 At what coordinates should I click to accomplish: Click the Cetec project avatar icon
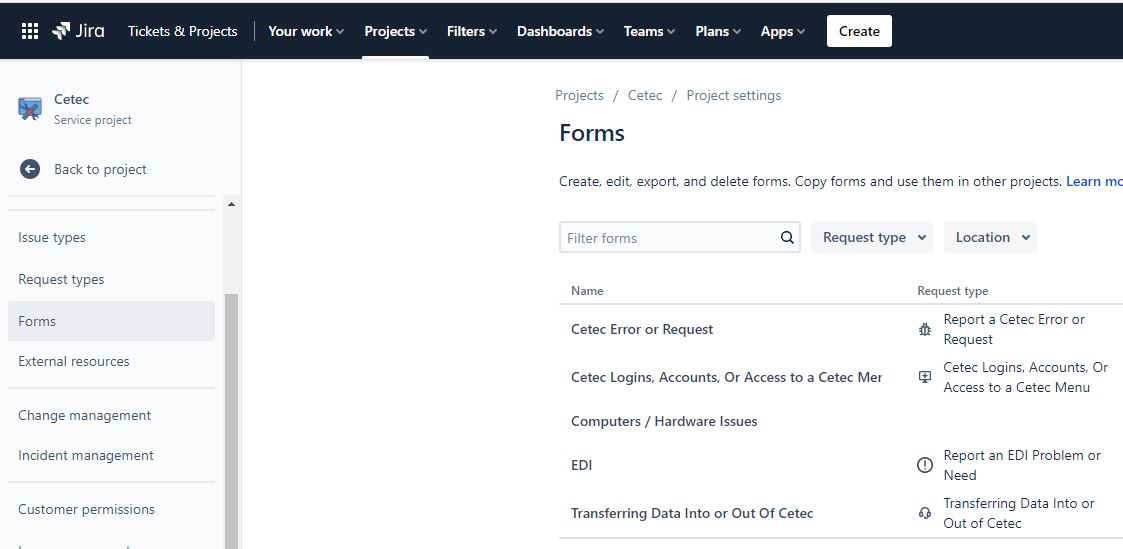(30, 109)
